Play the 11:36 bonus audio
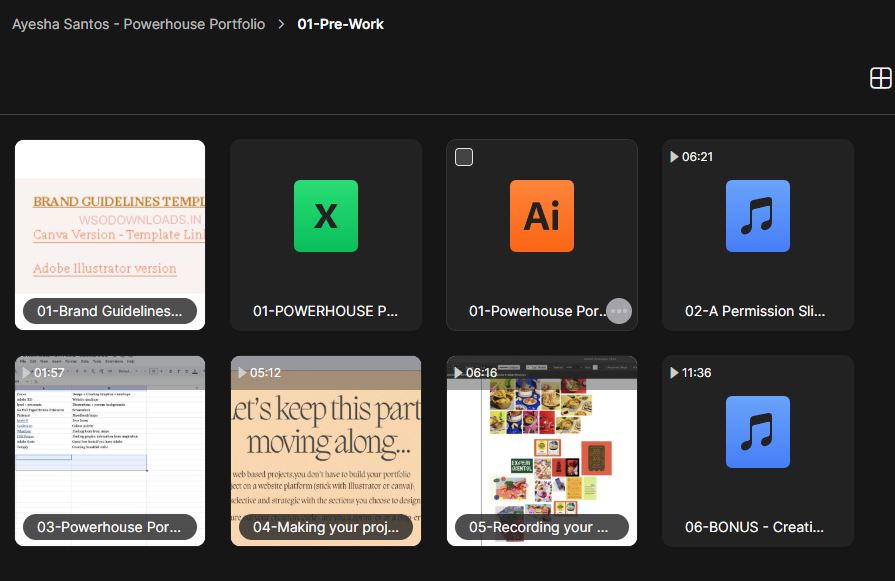895x581 pixels. pyautogui.click(x=674, y=373)
